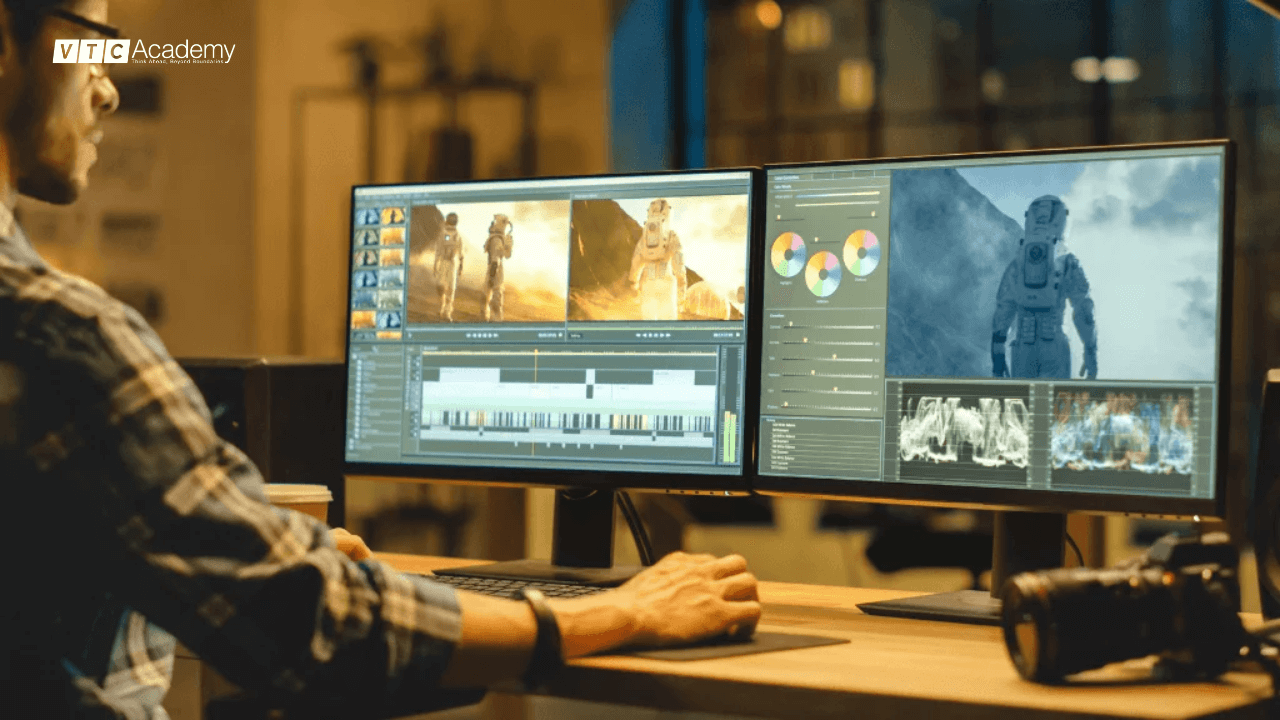This screenshot has height=720, width=1280.
Task: Click the snap icon at the timeline's top-left
Action: pos(412,349)
